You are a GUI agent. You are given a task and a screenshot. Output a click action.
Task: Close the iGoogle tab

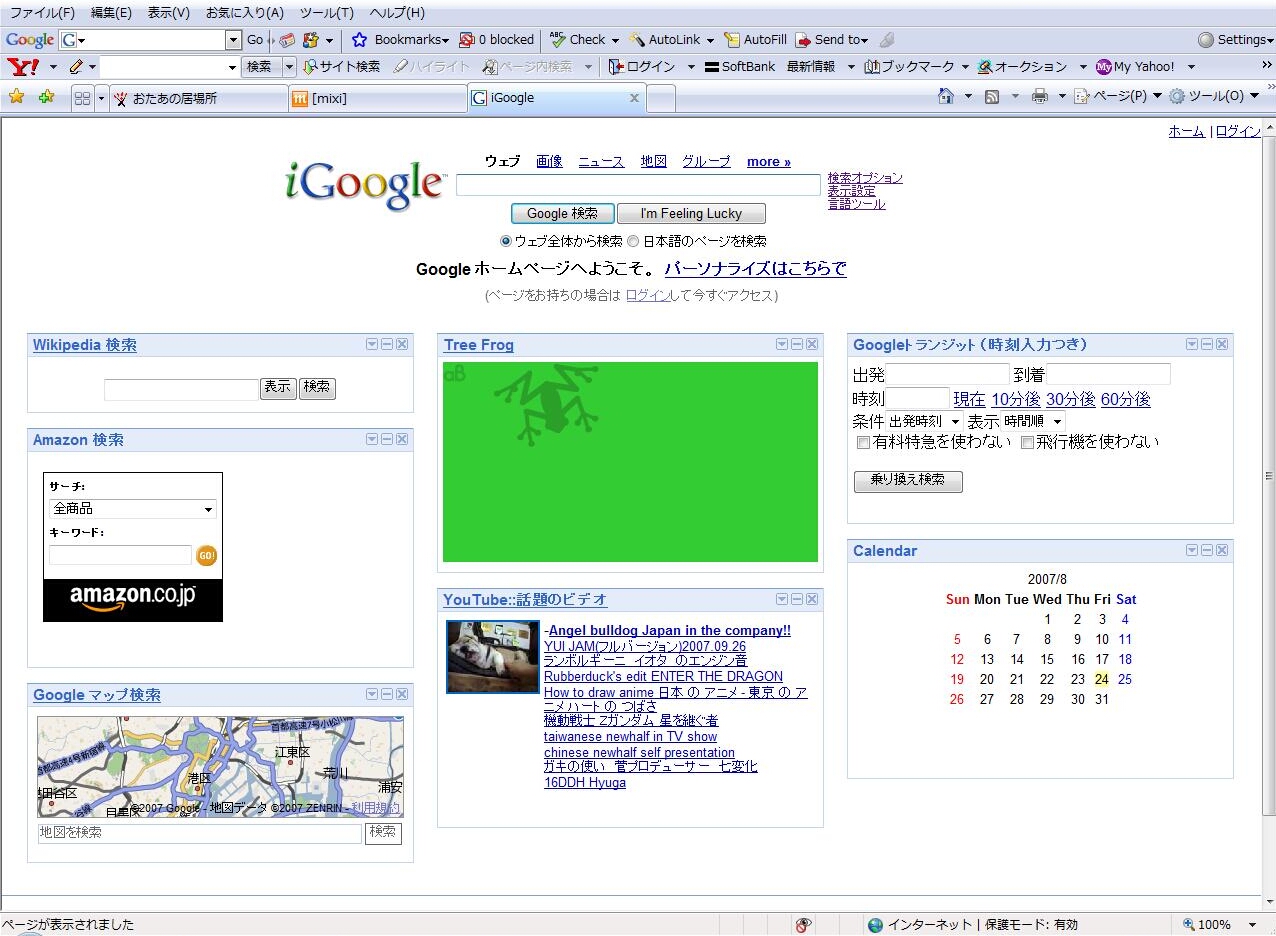tap(634, 98)
